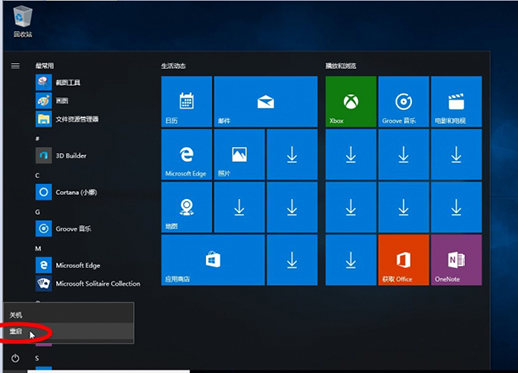Open the orange 获取 Office tile
Viewport: 518px width, 373px height.
(404, 260)
